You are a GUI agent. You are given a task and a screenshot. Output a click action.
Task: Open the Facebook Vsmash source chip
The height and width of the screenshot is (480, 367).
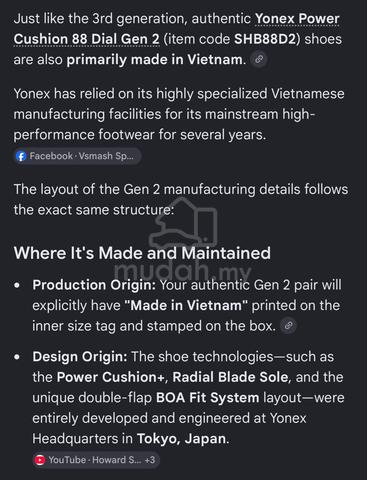(x=77, y=156)
